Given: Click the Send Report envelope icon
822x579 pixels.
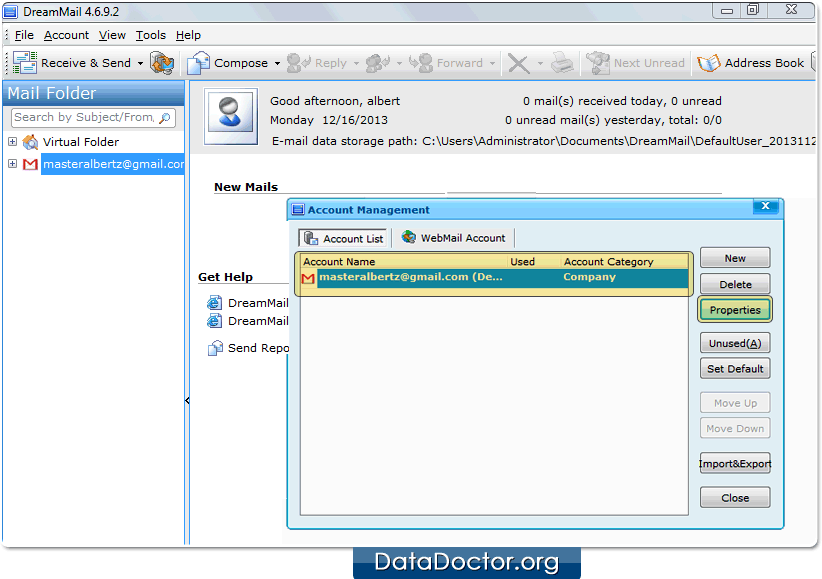Looking at the screenshot, I should coord(215,348).
